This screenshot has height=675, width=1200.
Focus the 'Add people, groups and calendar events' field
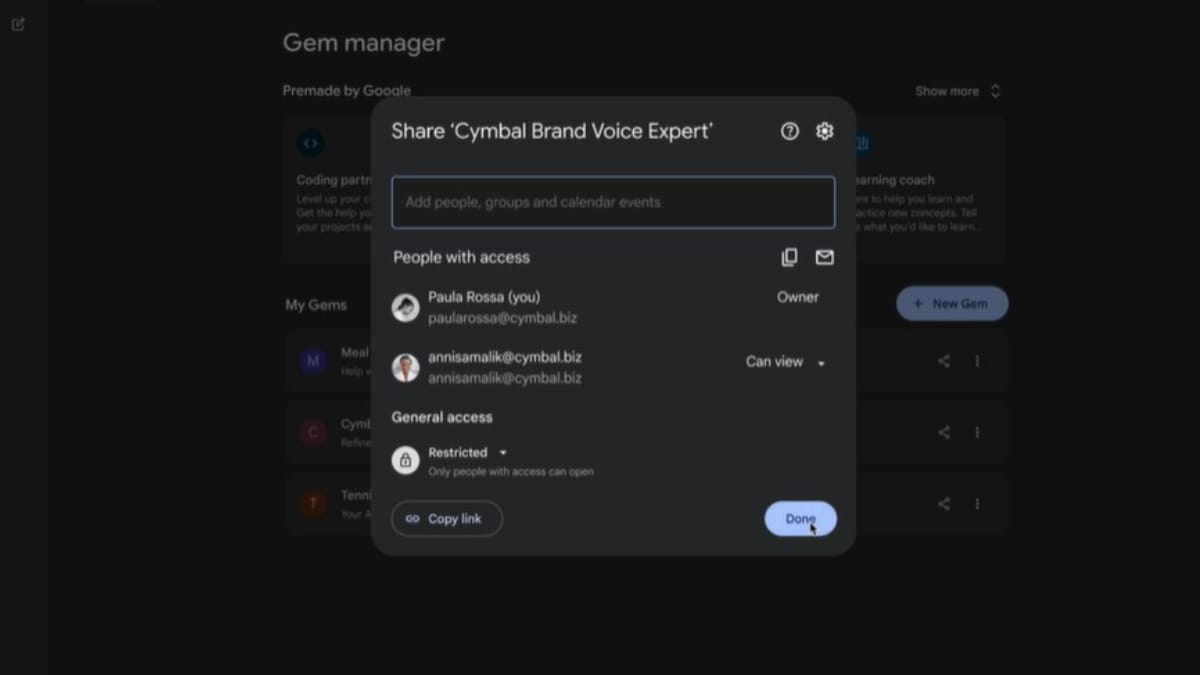pos(613,202)
